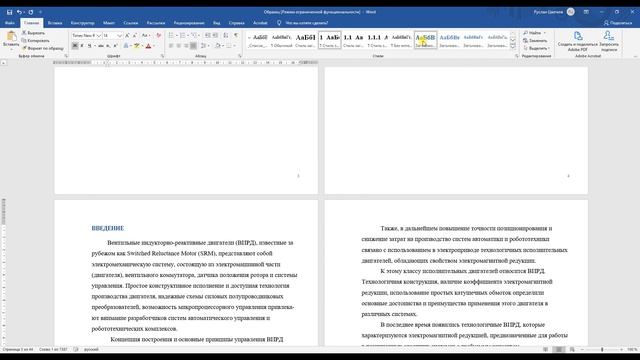Expand the styles gallery
Screen dimensions: 640x360
coord(513,47)
